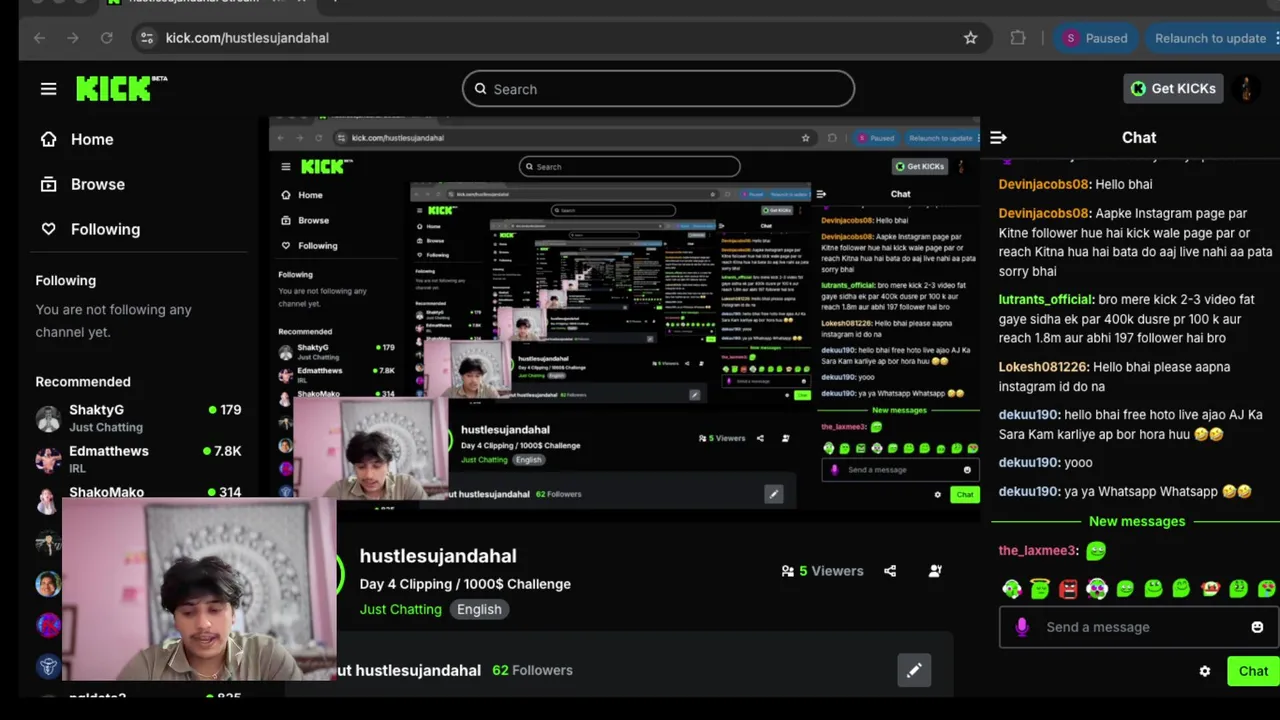1280x720 pixels.
Task: Open the browser extensions puzzle icon
Action: 1018,38
